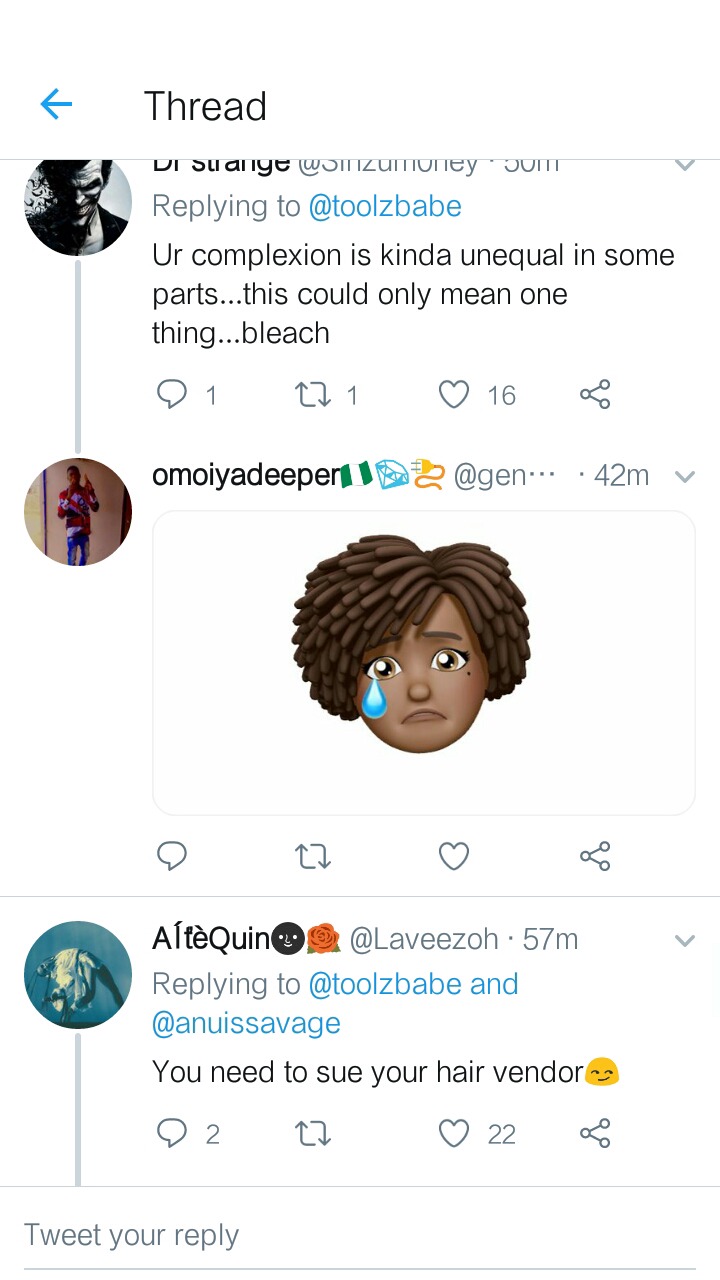Open the chevron menu on AÍtèQuin's tweet

pyautogui.click(x=685, y=940)
